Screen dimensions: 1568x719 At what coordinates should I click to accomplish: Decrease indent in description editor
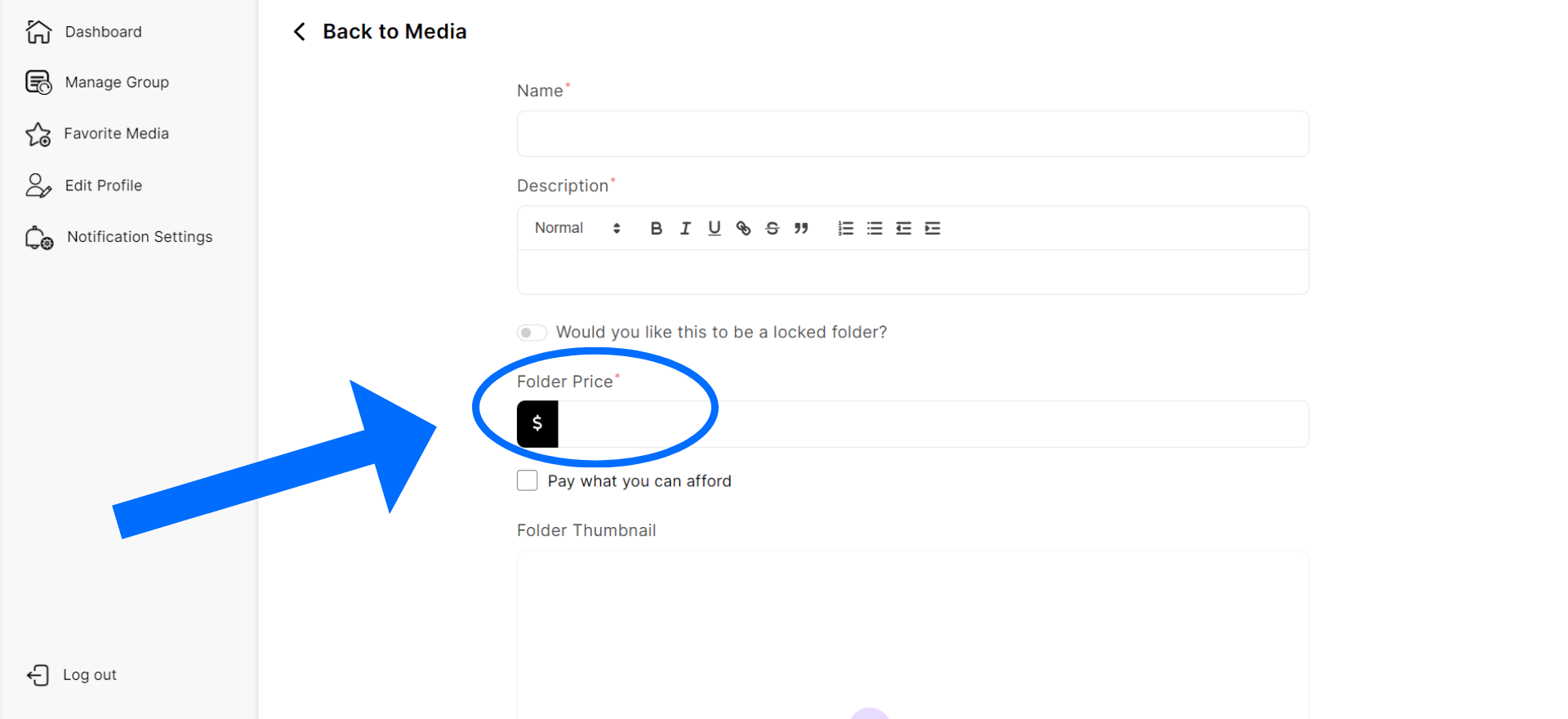[x=903, y=228]
